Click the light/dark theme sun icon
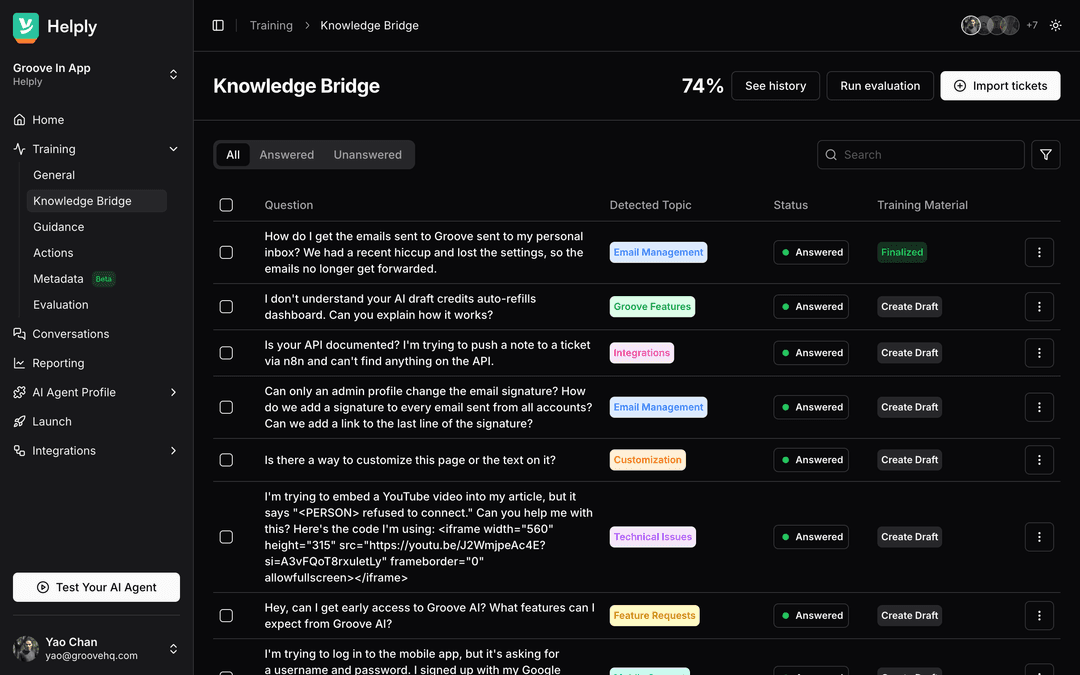1080x675 pixels. 1055,25
